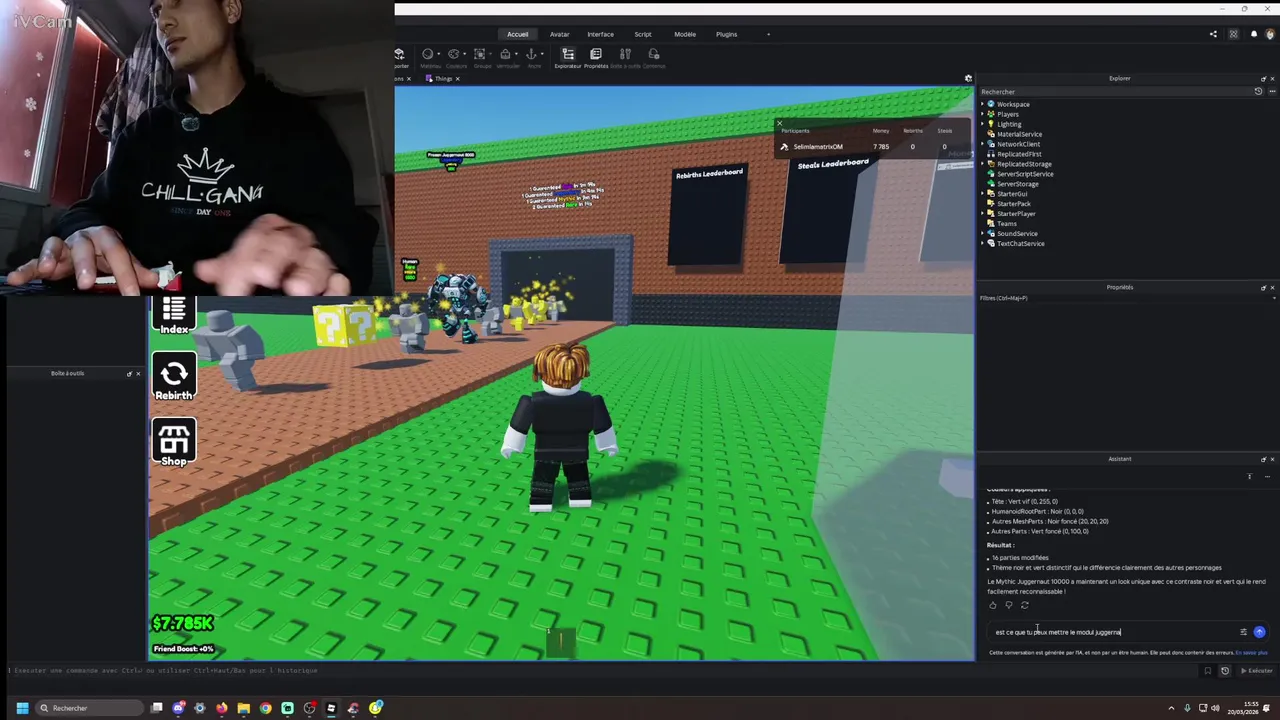This screenshot has height=720, width=1280.
Task: Expand the StarterPlayer tree node
Action: [983, 214]
